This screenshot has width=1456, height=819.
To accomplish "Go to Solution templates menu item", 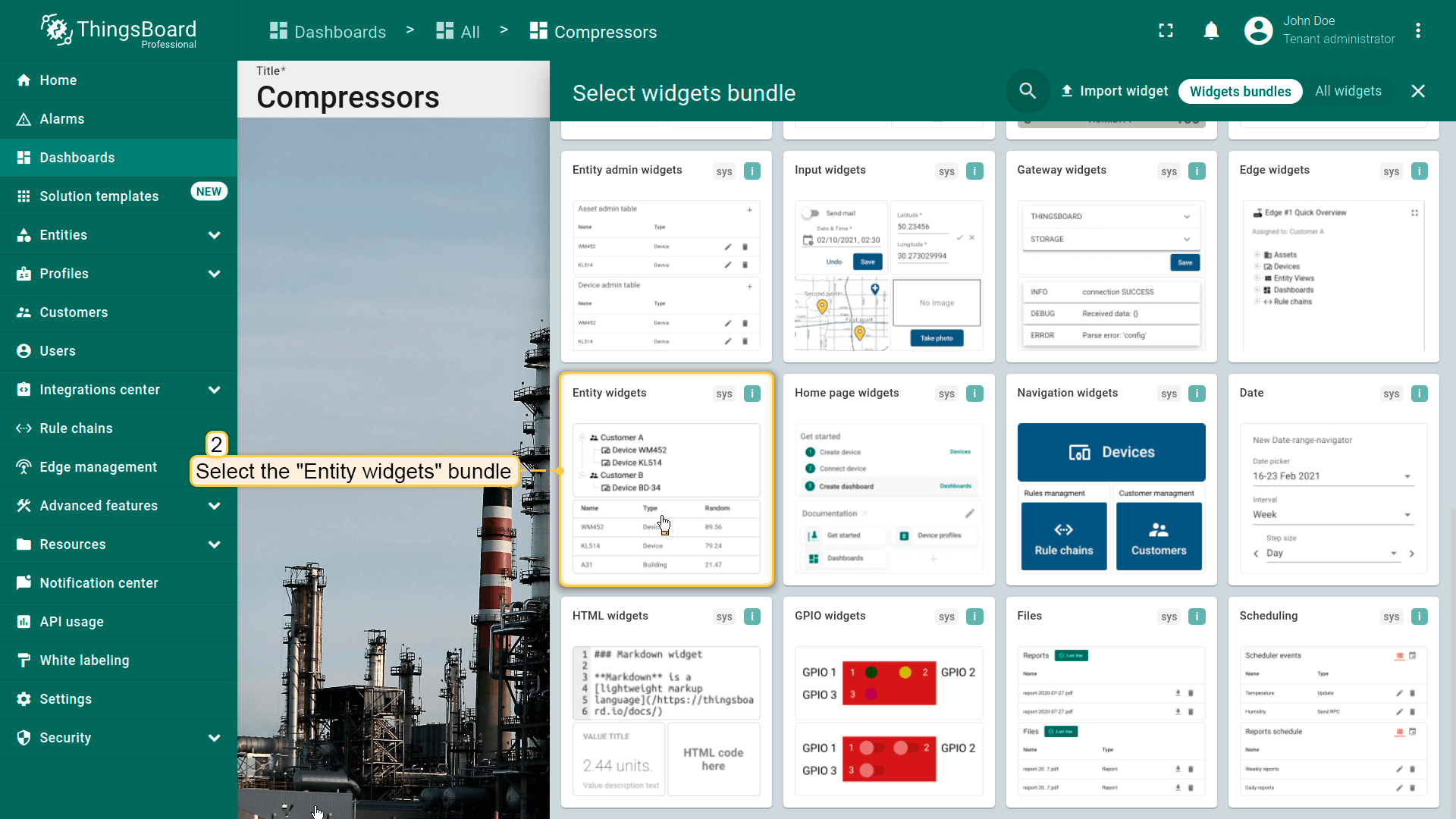I will click(x=99, y=196).
